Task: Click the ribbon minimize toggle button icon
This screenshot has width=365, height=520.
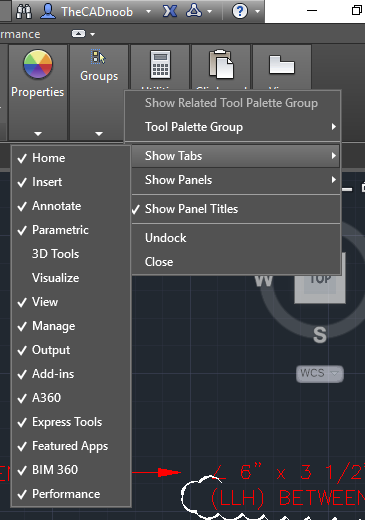Action: click(78, 34)
